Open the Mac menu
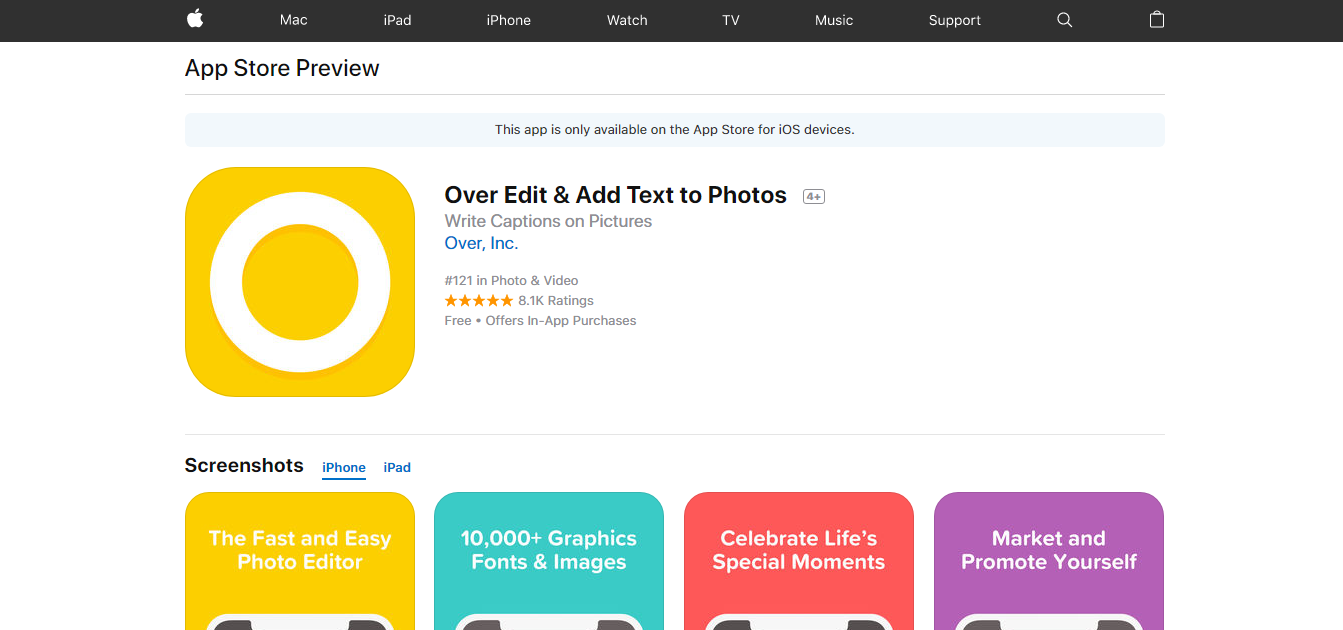The image size is (1343, 630). pos(294,20)
